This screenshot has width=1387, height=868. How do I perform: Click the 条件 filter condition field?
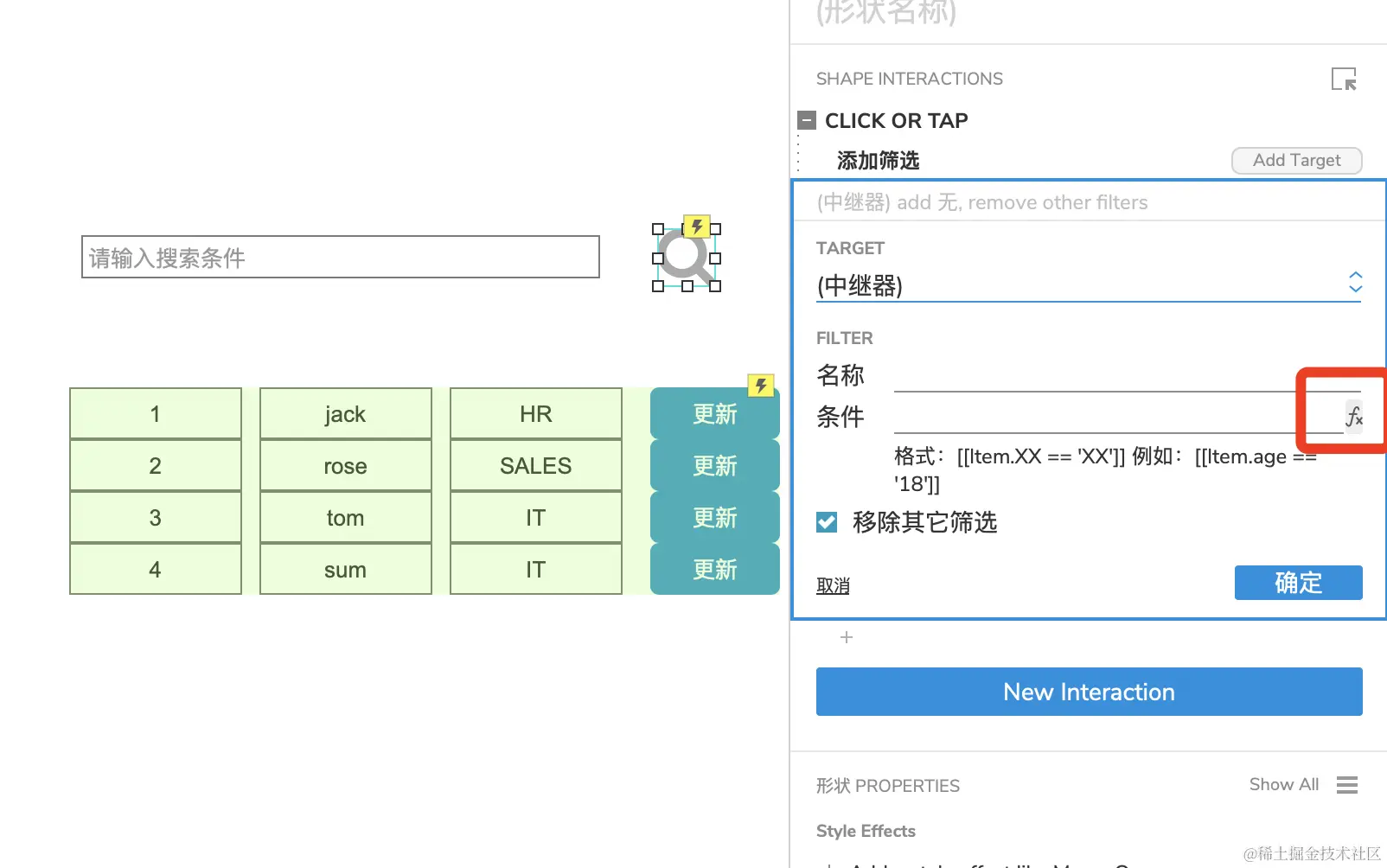pos(1118,417)
